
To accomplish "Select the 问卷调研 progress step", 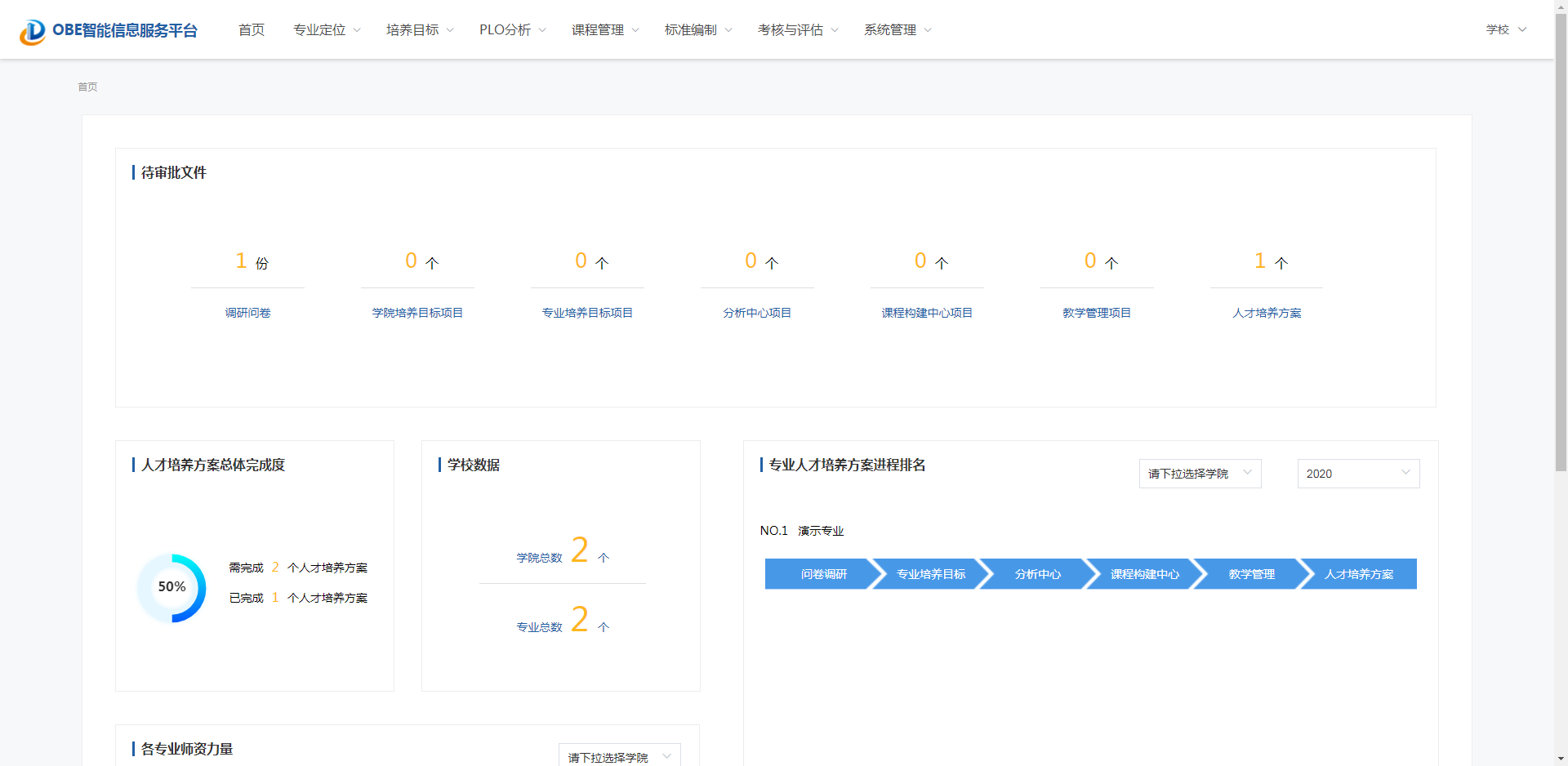I will (x=823, y=574).
